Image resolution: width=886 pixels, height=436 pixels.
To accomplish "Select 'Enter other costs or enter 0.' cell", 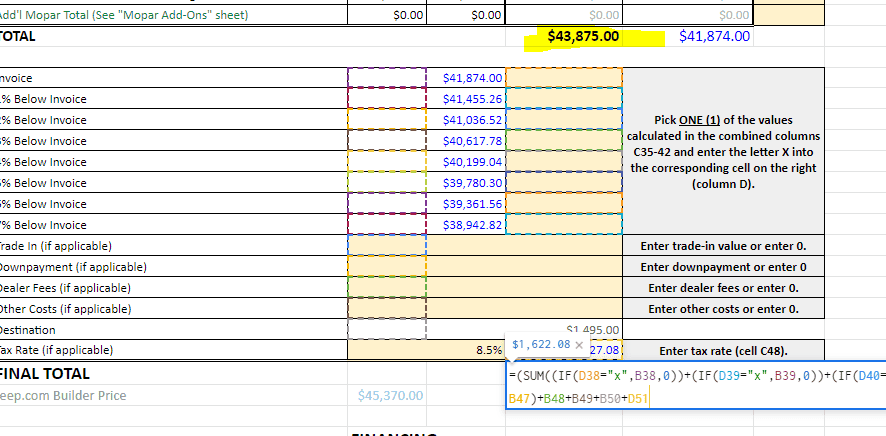I will tap(723, 309).
